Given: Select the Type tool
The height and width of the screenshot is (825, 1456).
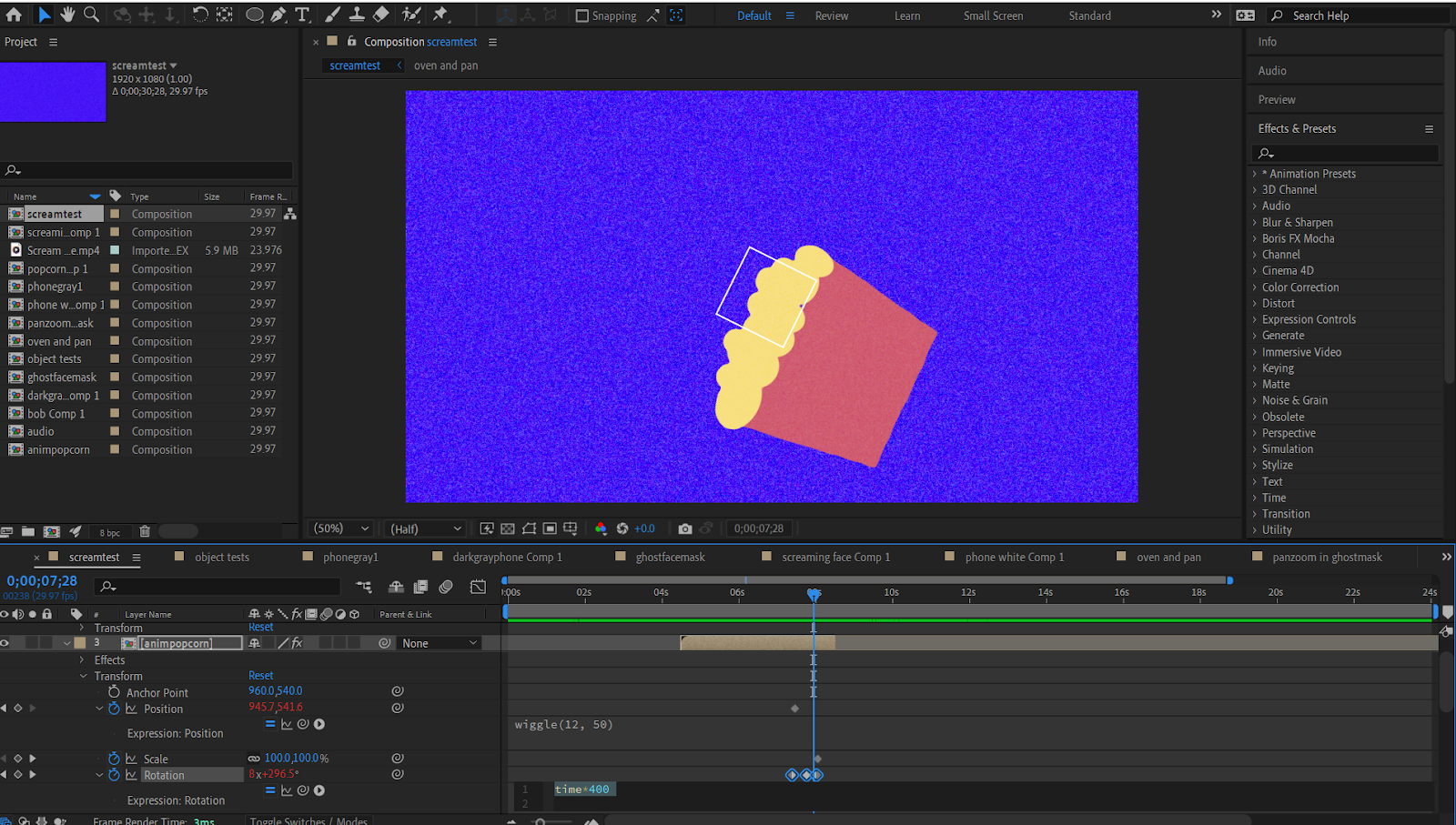Looking at the screenshot, I should (x=303, y=15).
